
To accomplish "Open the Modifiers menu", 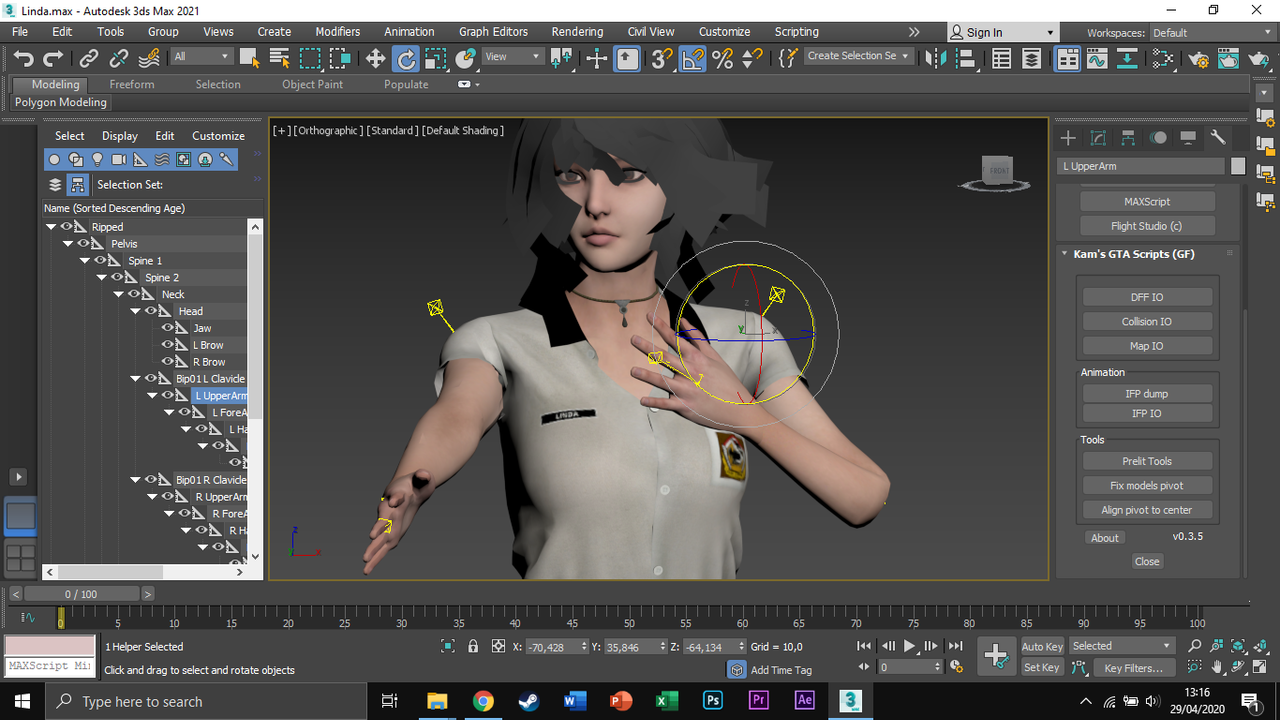I will (338, 32).
